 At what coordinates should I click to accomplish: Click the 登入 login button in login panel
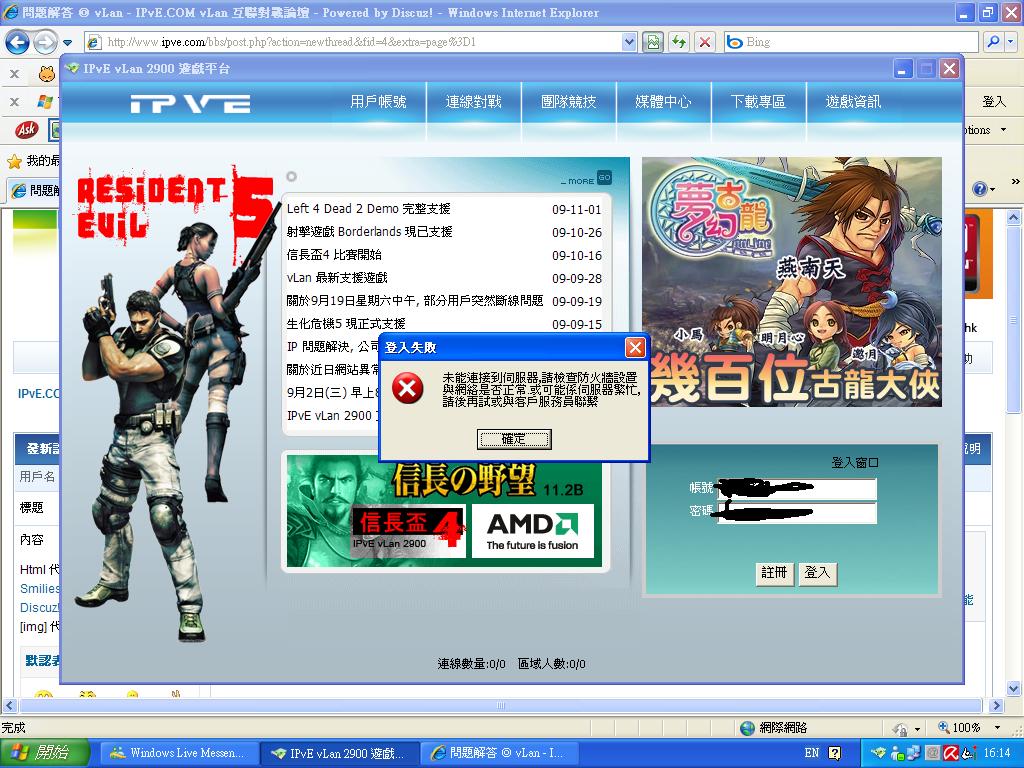pos(817,573)
